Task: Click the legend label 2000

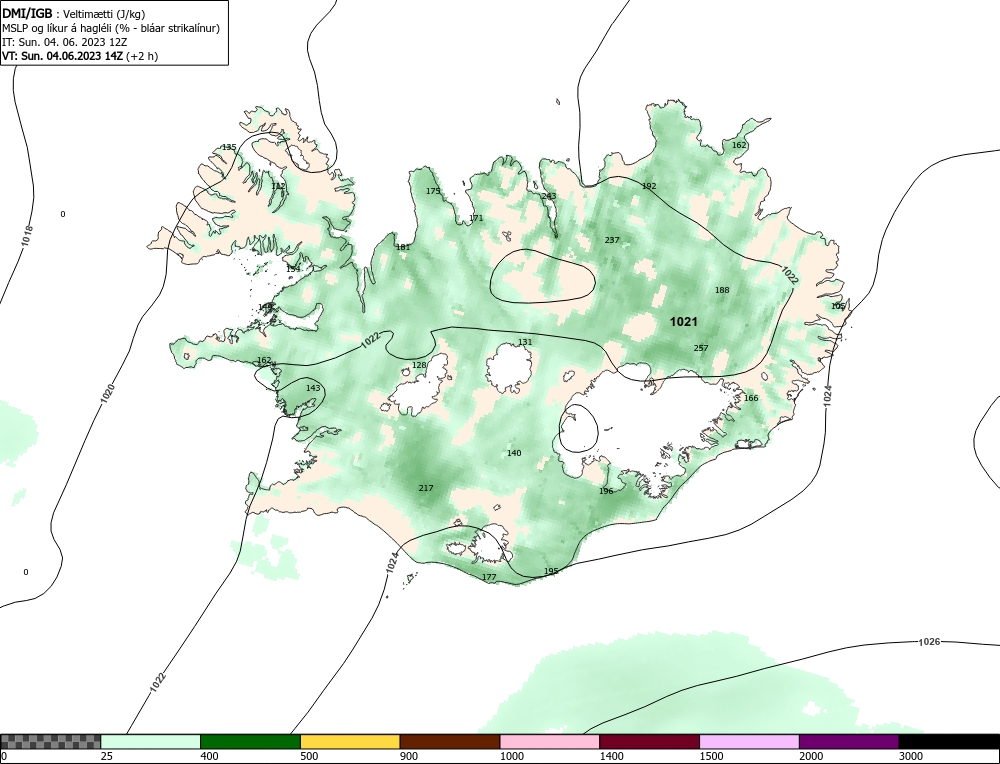Action: (811, 757)
